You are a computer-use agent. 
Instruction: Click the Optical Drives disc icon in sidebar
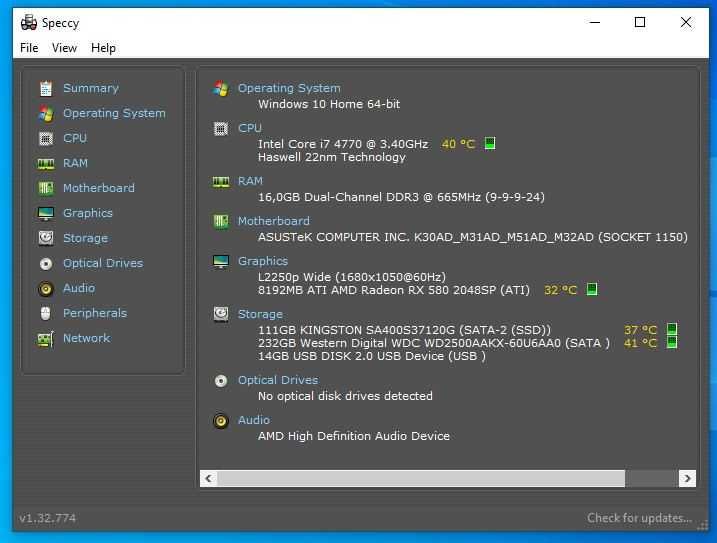(46, 263)
